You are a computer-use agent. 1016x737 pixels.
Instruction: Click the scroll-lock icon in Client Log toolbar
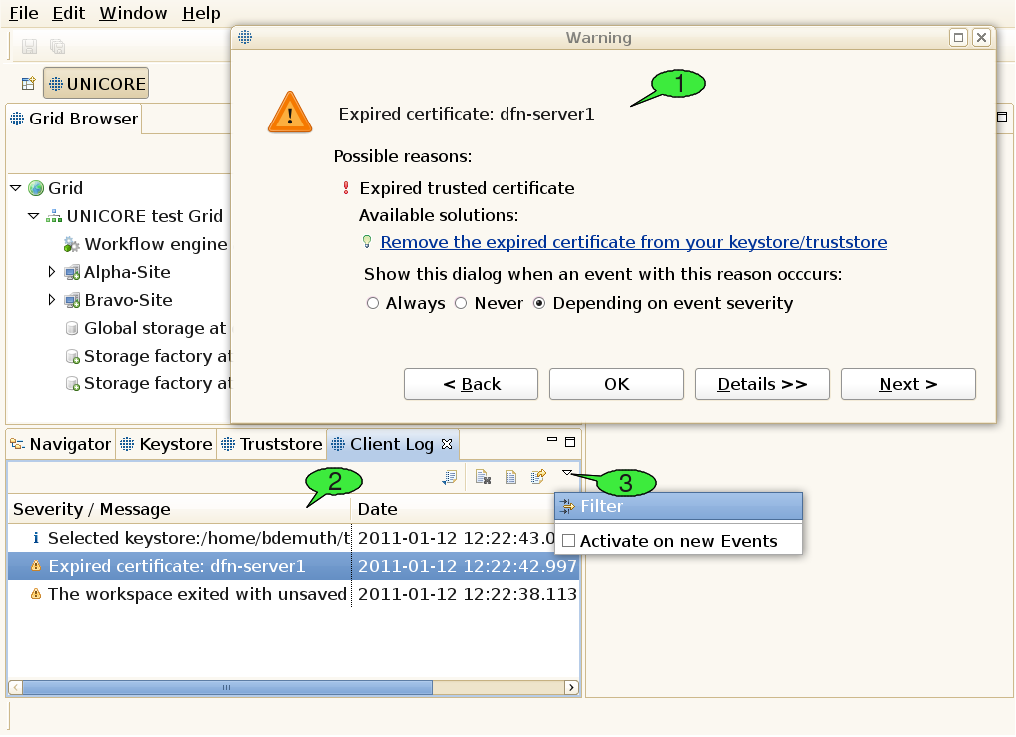point(450,477)
